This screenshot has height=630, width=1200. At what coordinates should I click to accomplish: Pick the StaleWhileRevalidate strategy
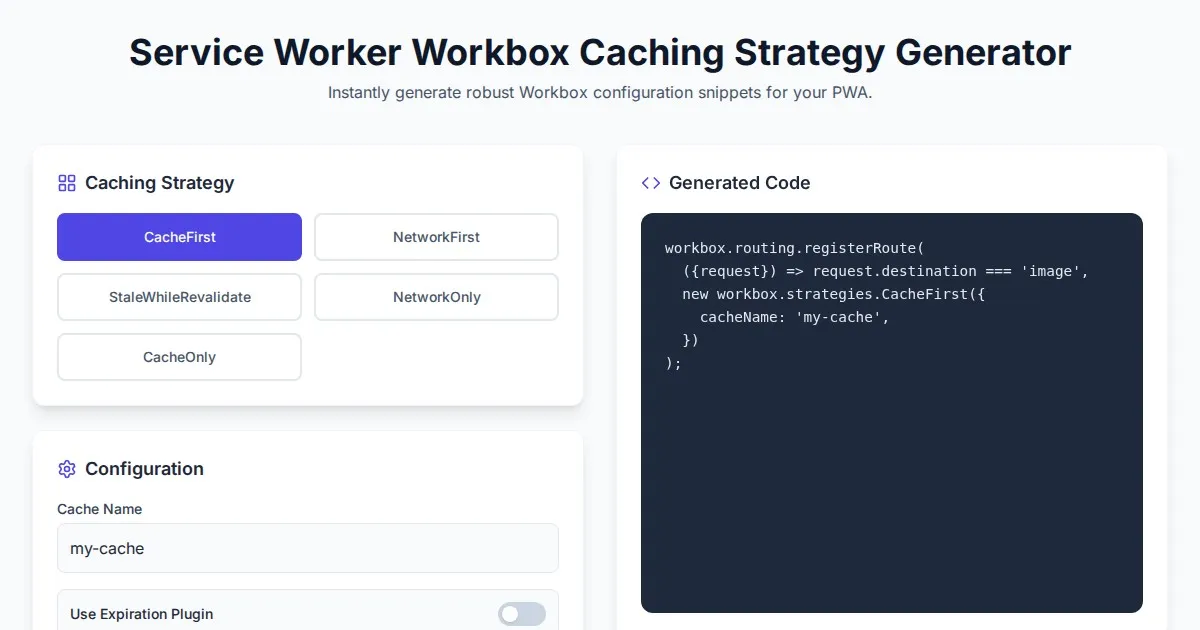point(179,297)
